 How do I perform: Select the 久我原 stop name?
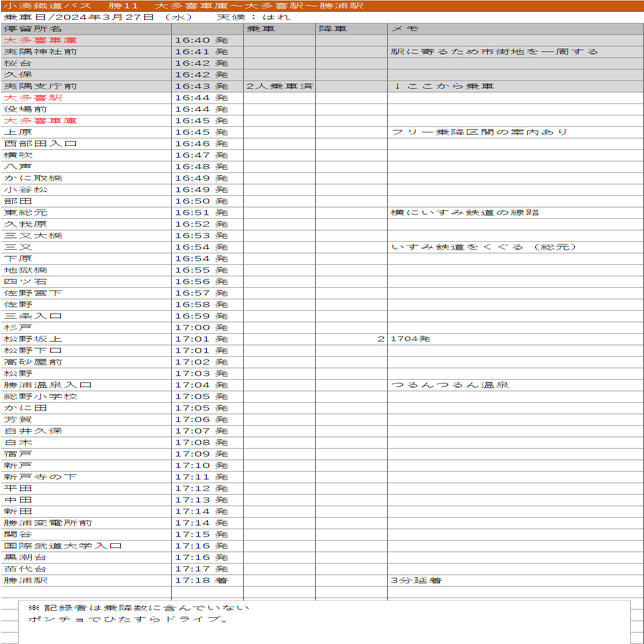click(25, 224)
